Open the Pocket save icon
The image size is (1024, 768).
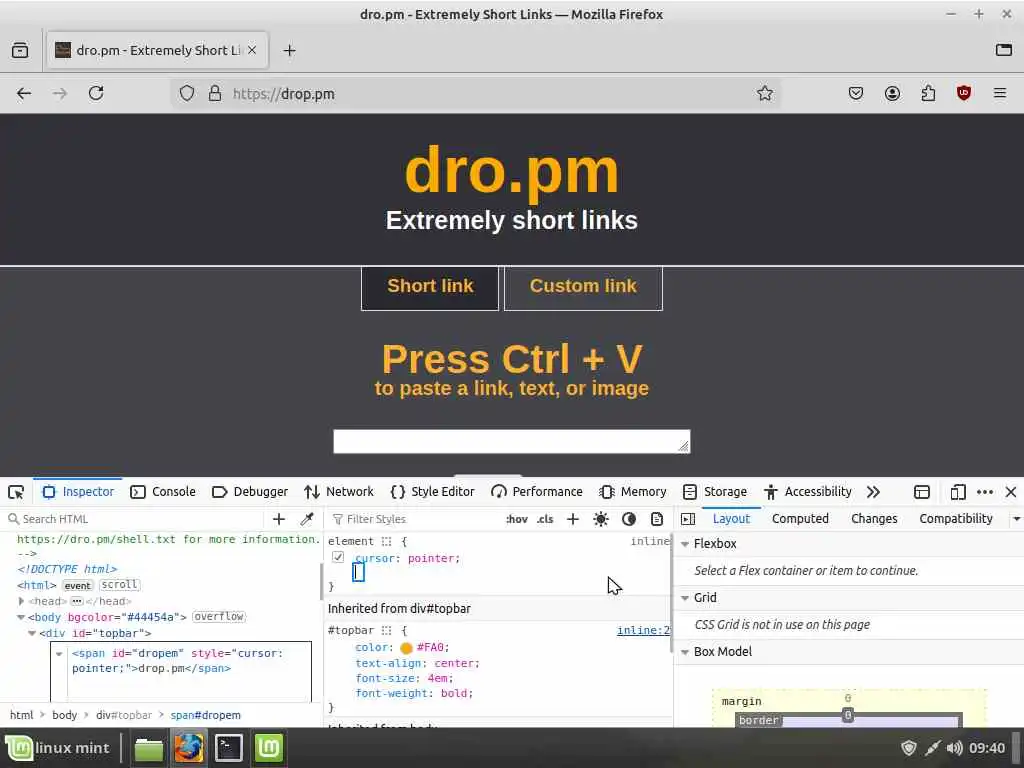point(856,93)
